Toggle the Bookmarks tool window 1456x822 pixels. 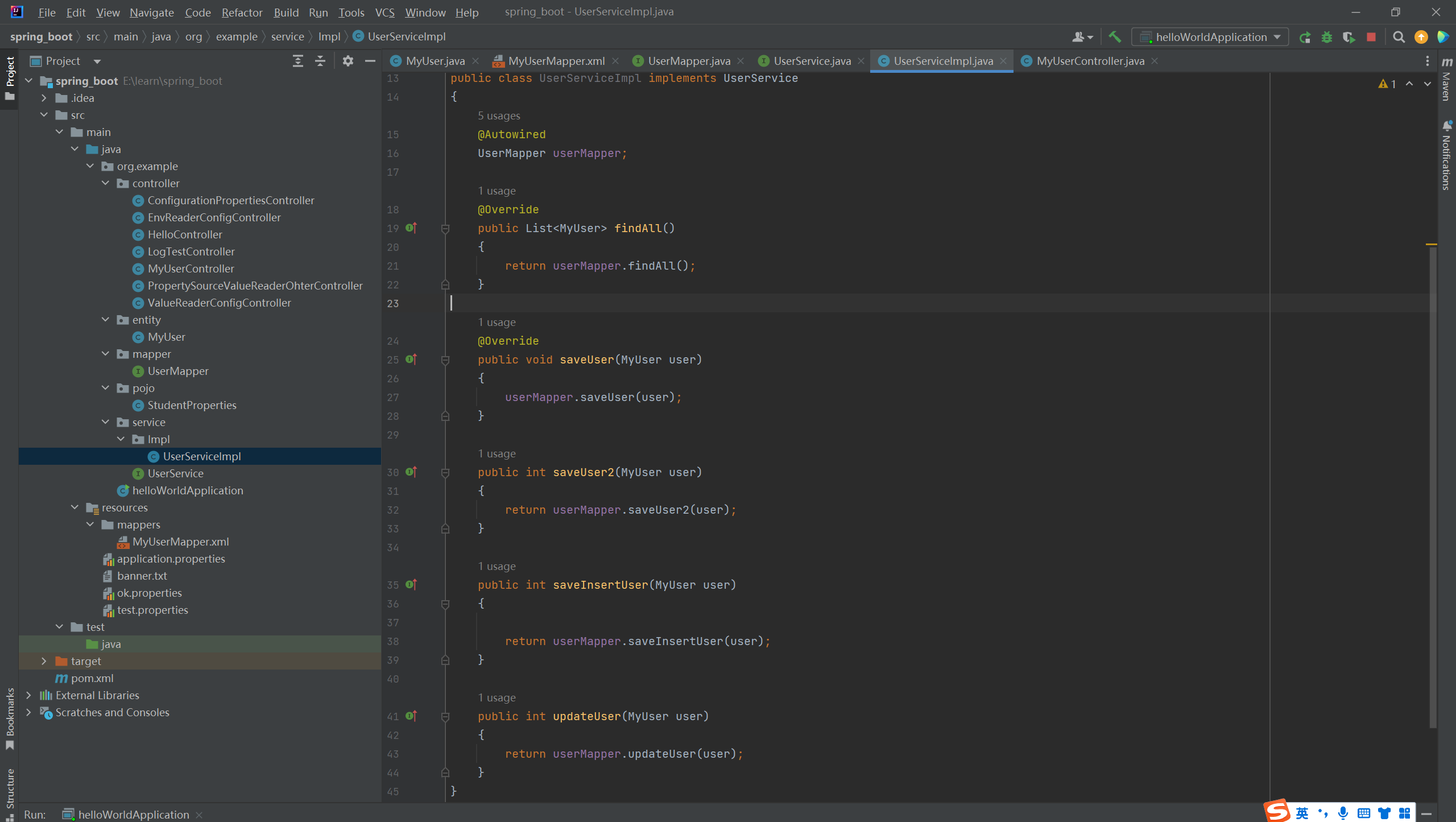click(10, 719)
